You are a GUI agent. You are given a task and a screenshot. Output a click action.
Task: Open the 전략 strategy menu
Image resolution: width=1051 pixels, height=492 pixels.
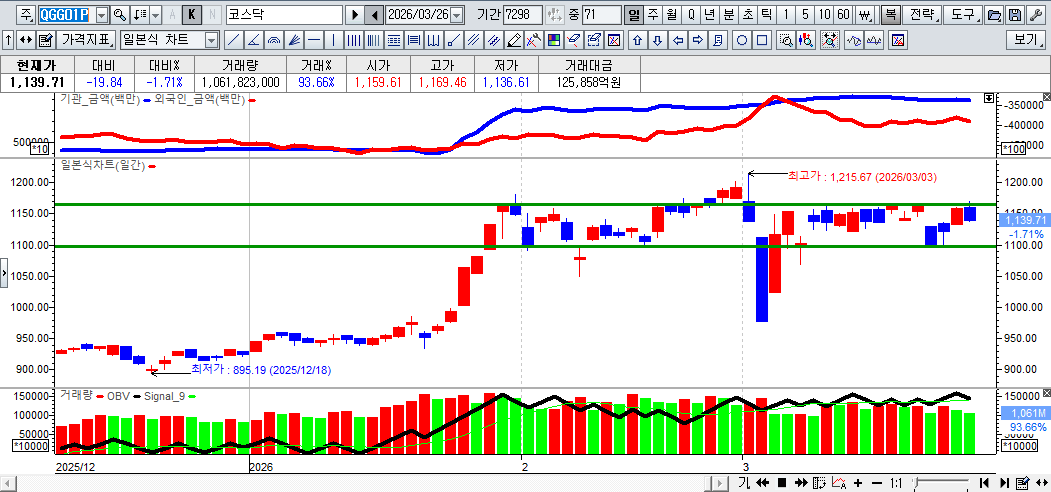(x=922, y=16)
